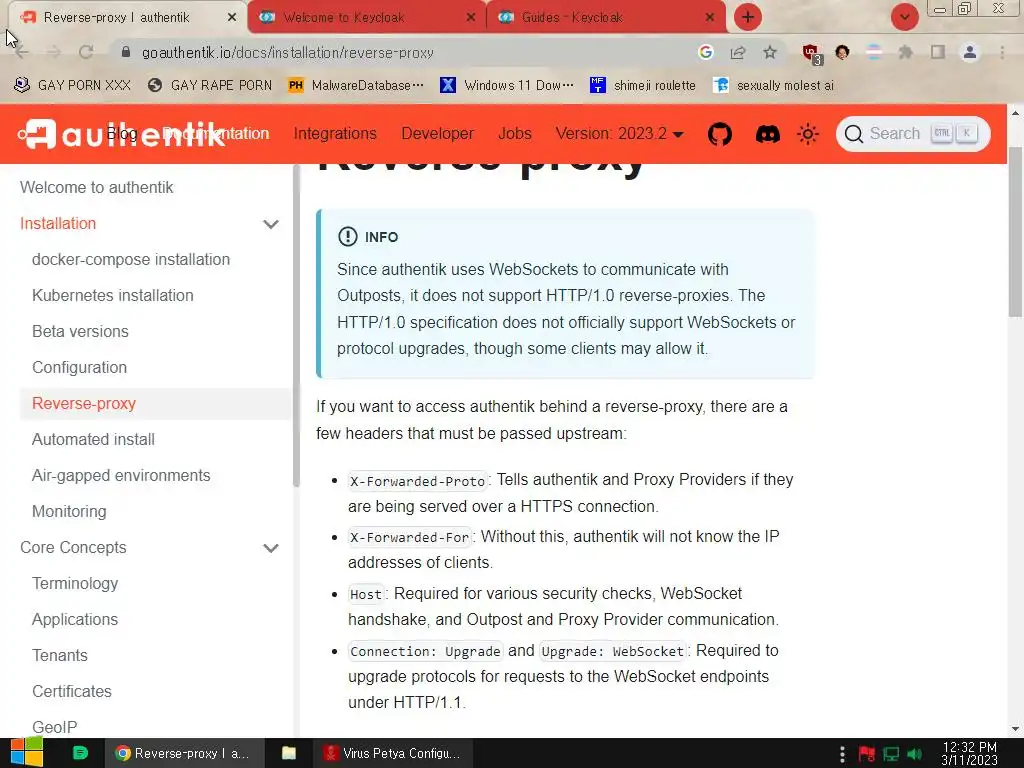This screenshot has width=1024, height=768.
Task: Collapse the Core Concepts section chevron
Action: [270, 548]
